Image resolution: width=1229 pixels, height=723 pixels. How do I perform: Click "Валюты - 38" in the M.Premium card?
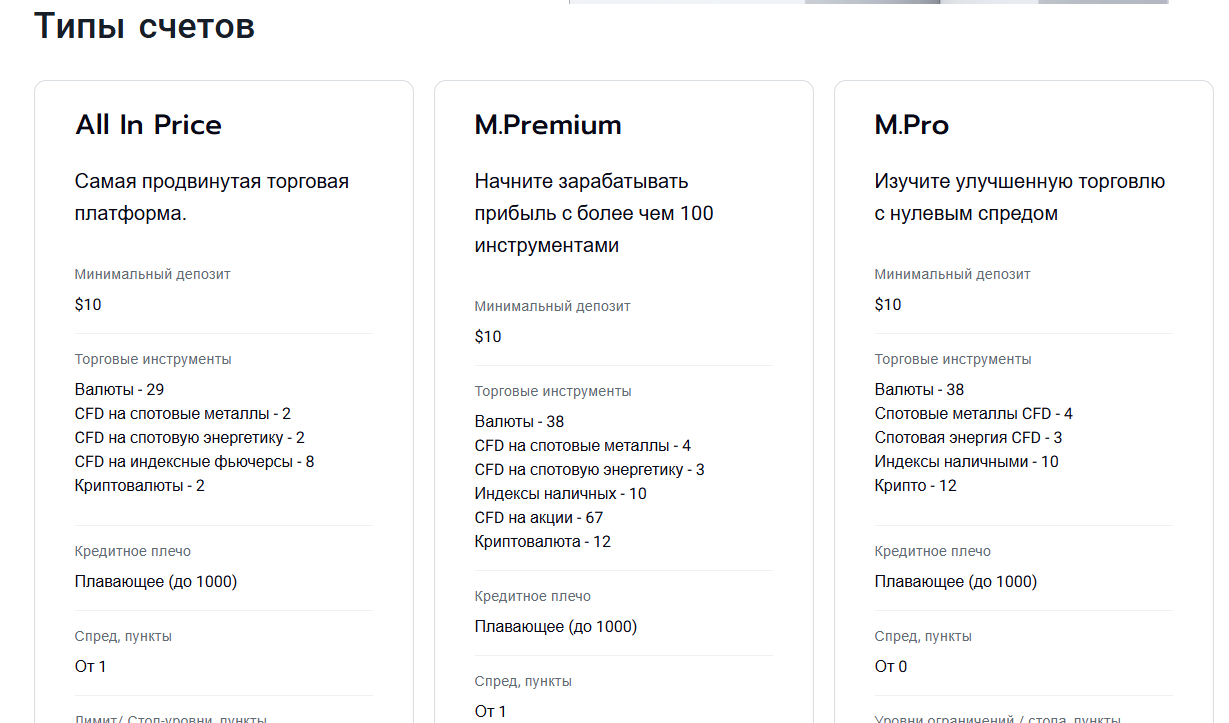520,421
